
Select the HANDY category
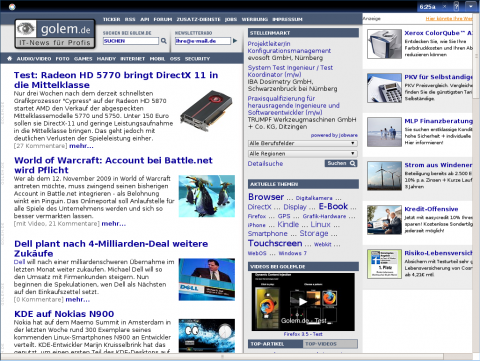point(106,59)
